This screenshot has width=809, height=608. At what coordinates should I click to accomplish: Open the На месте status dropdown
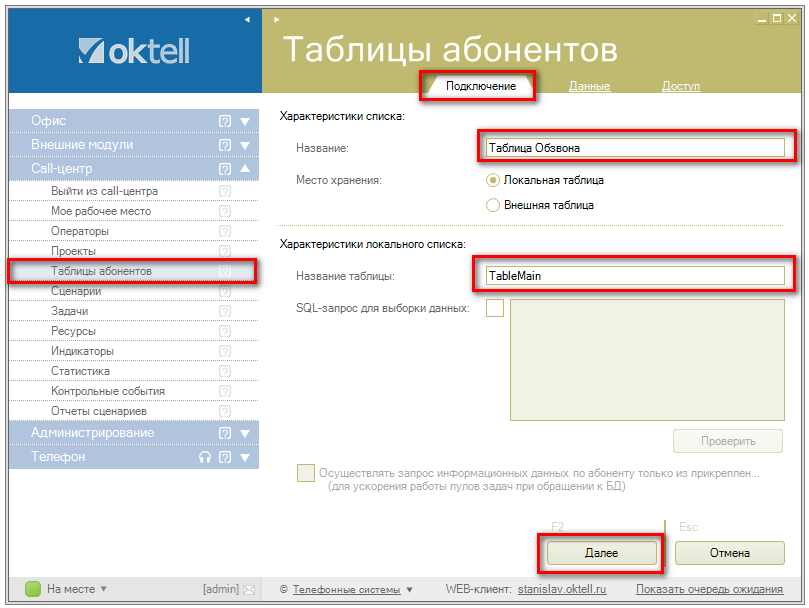coord(103,589)
